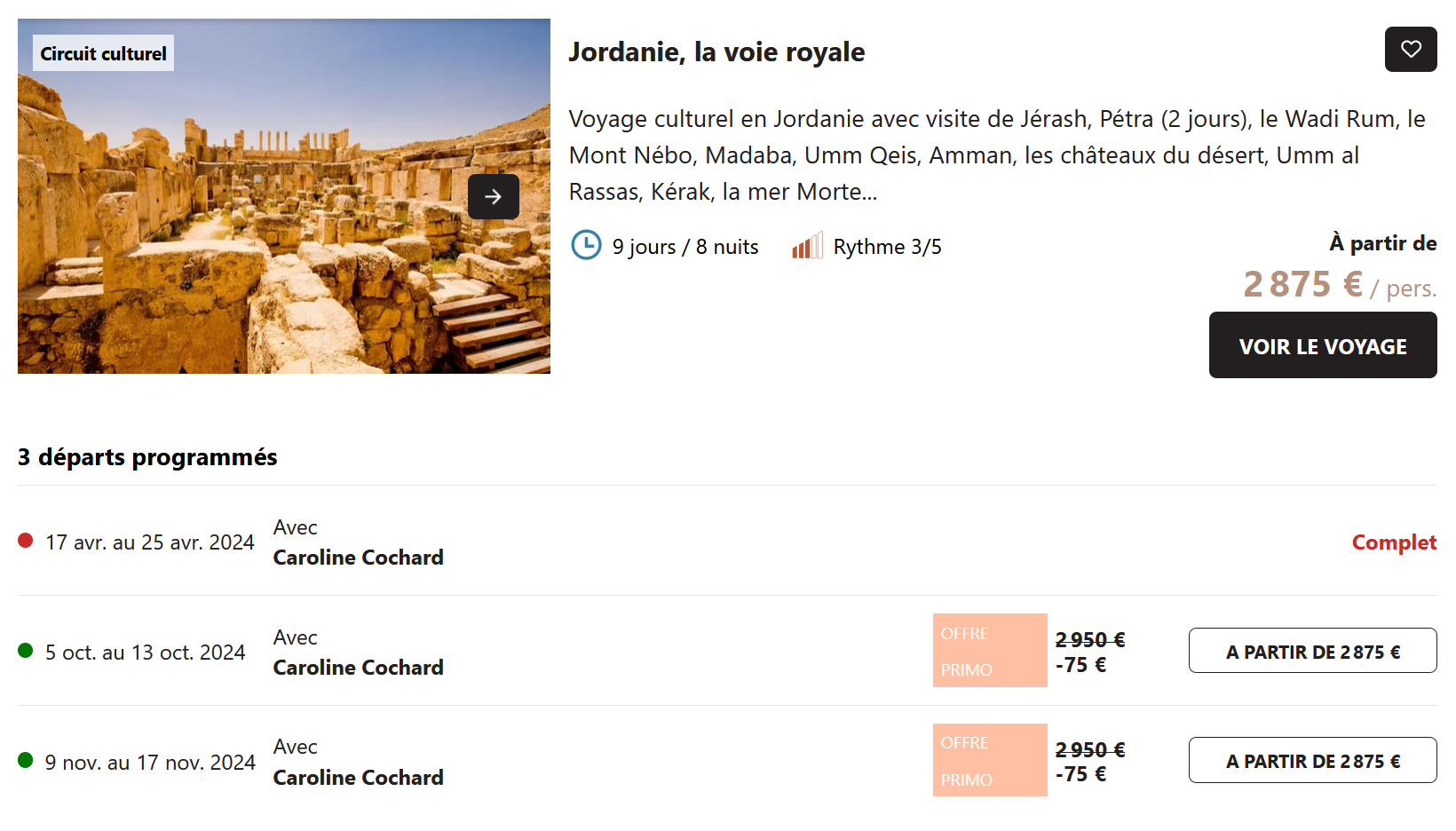The height and width of the screenshot is (831, 1456).
Task: Click the red "Complet" status label
Action: point(1394,542)
